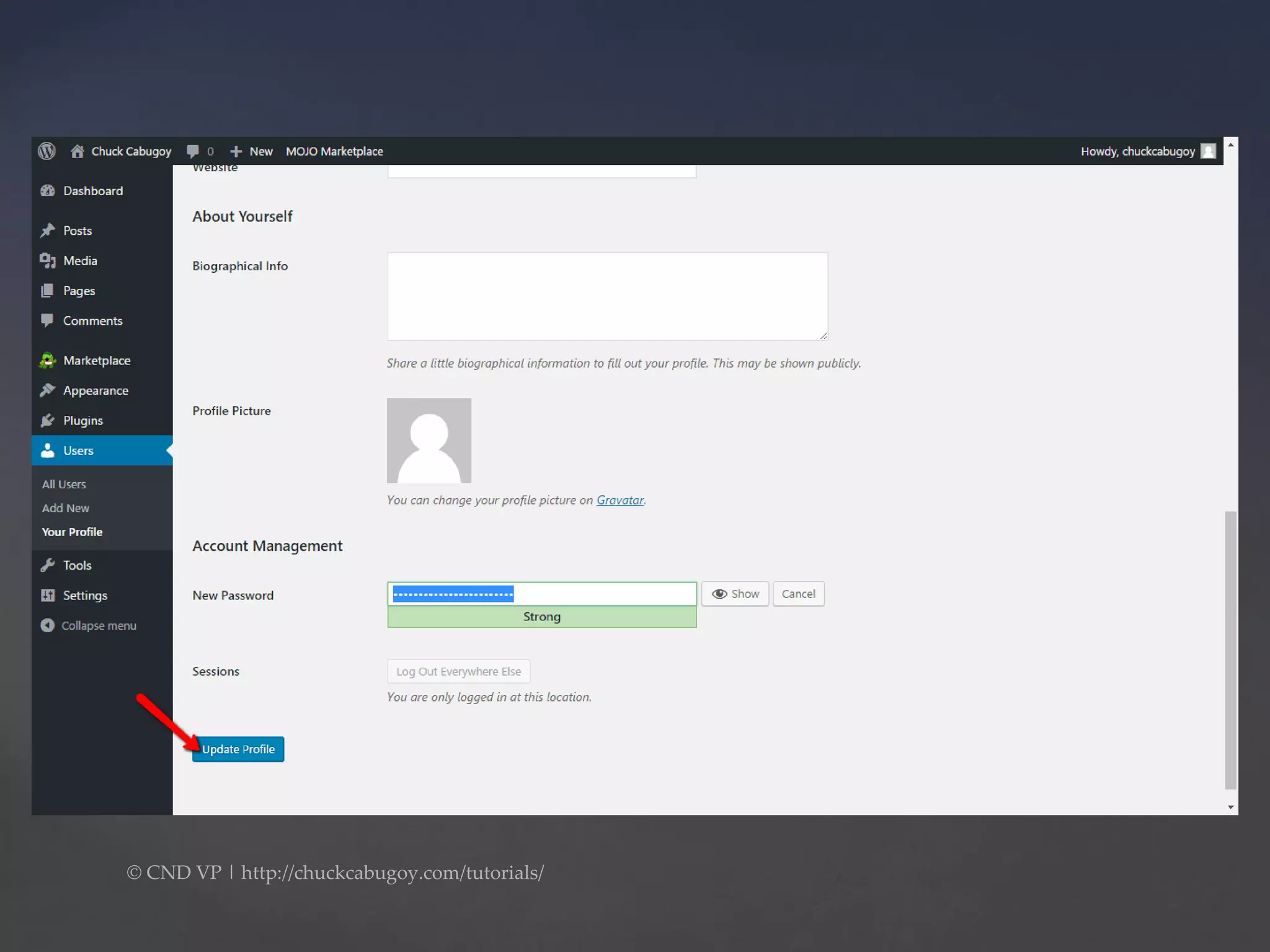1270x952 pixels.
Task: Click the home icon beside Chuck Cabugoy
Action: pos(77,151)
